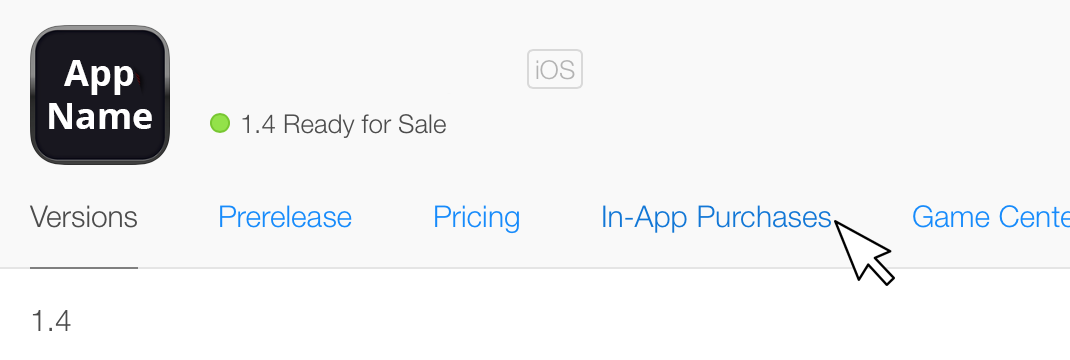
Task: Open the In-App Purchases tab
Action: 716,218
